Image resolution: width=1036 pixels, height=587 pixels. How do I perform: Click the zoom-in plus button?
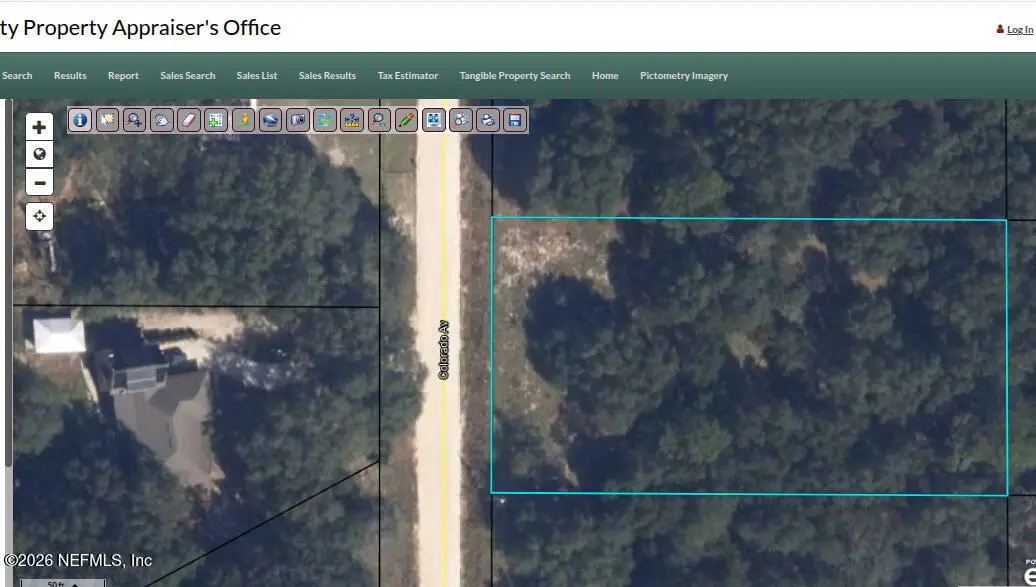39,126
